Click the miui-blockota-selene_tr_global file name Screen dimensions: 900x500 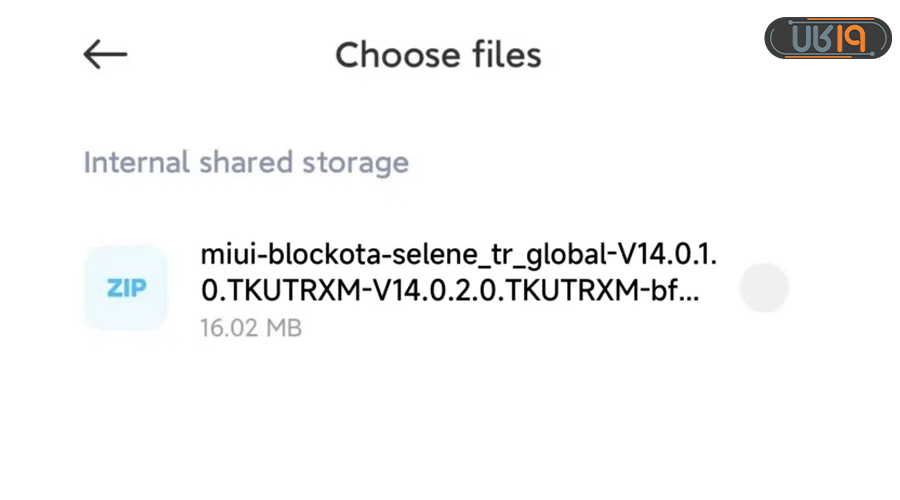(x=458, y=255)
